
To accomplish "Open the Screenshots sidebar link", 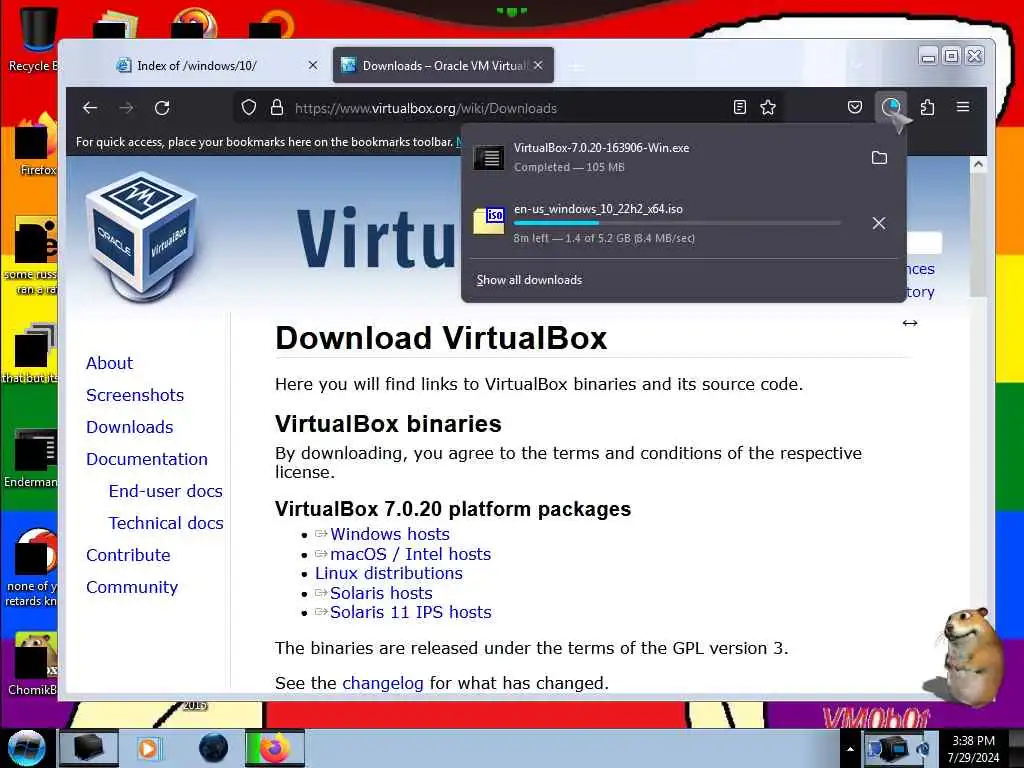I will pyautogui.click(x=135, y=395).
